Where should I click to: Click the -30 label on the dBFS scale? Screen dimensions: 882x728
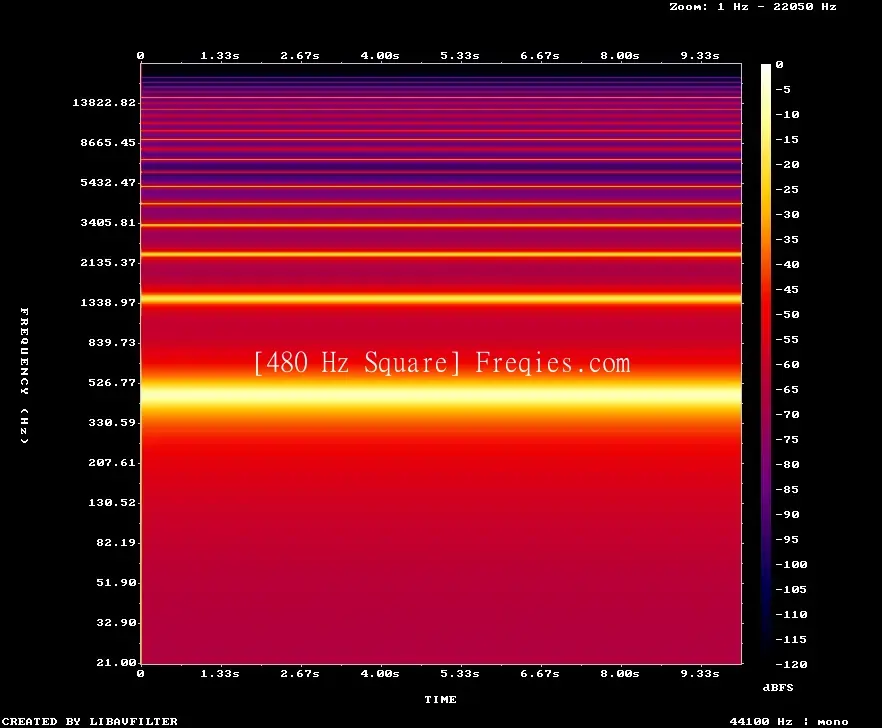coord(787,214)
